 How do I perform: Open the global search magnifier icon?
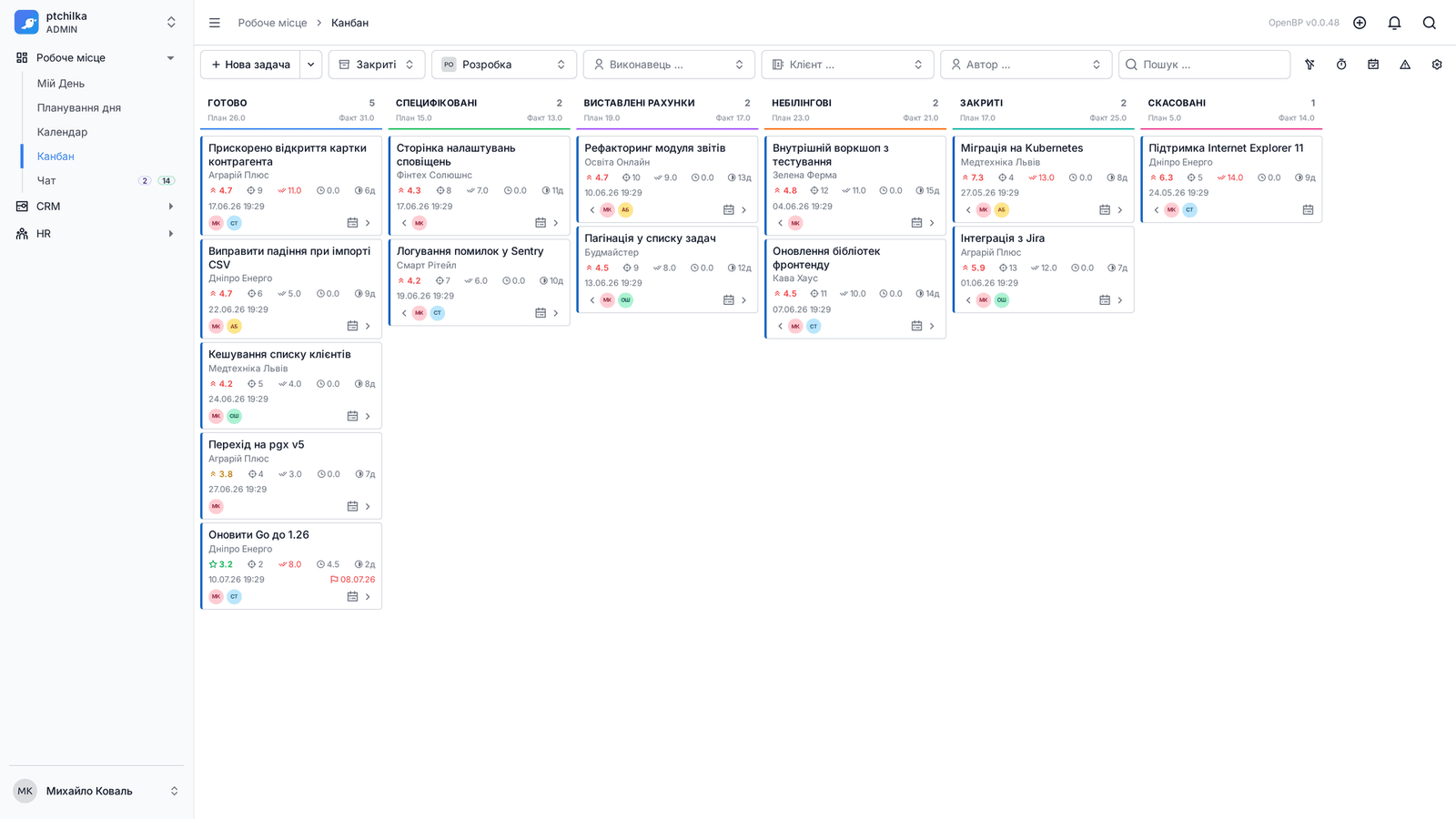pos(1430,23)
